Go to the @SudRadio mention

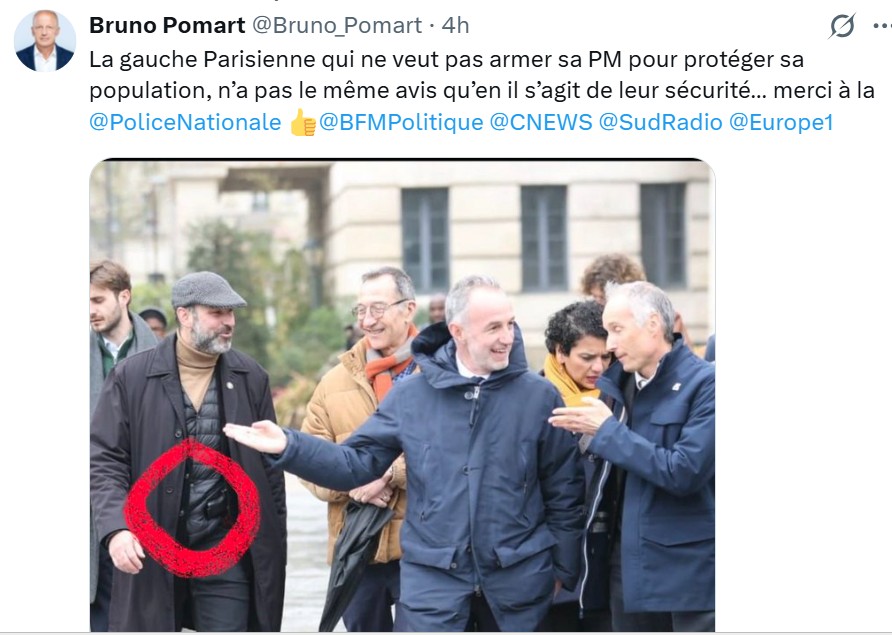(660, 122)
